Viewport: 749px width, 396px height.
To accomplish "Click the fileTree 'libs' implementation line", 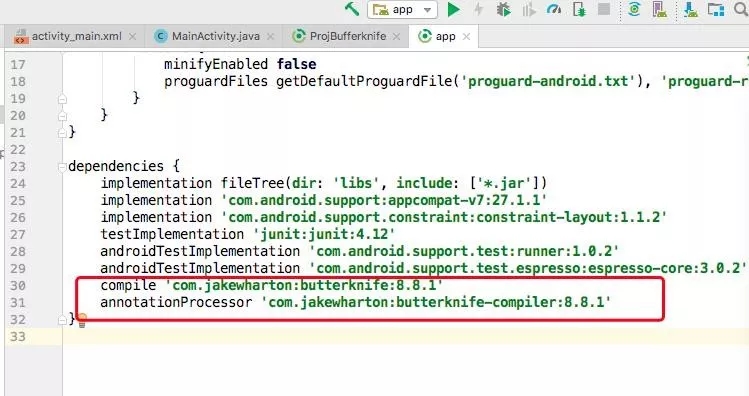I will pos(323,183).
